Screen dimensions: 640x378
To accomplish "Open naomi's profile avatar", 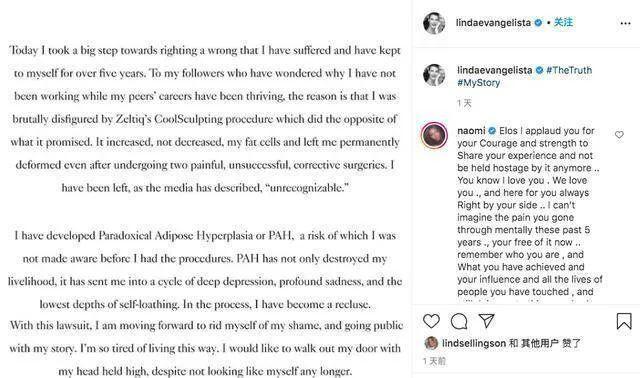I will [x=434, y=135].
